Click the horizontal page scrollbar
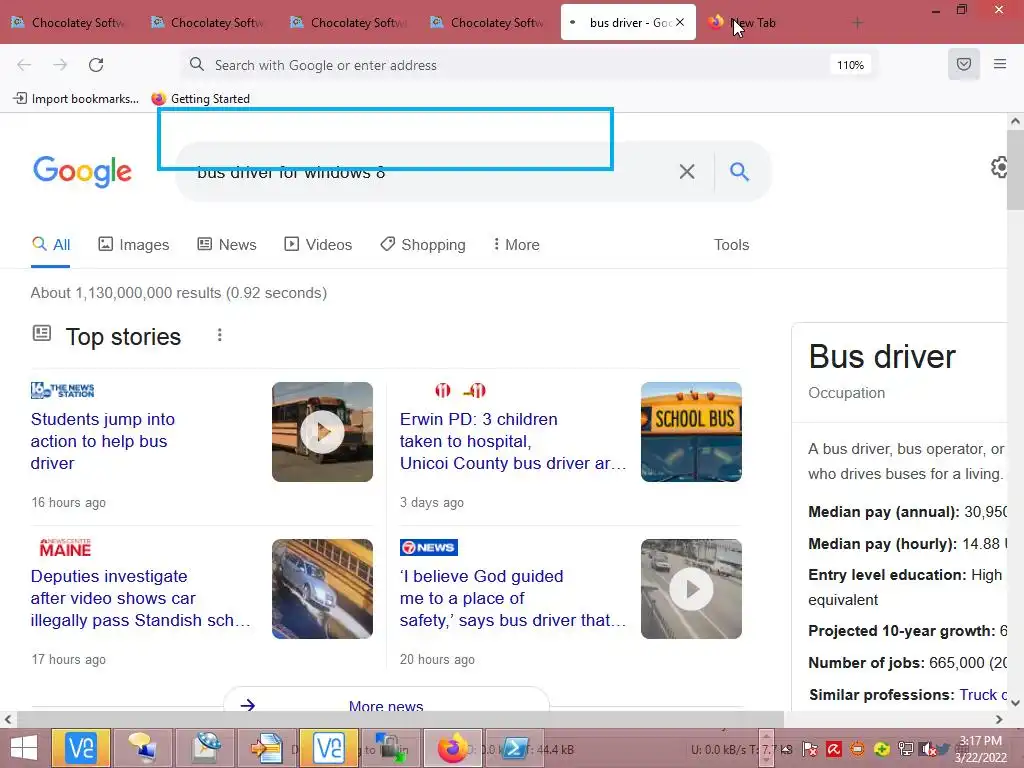This screenshot has width=1024, height=768. coord(399,719)
